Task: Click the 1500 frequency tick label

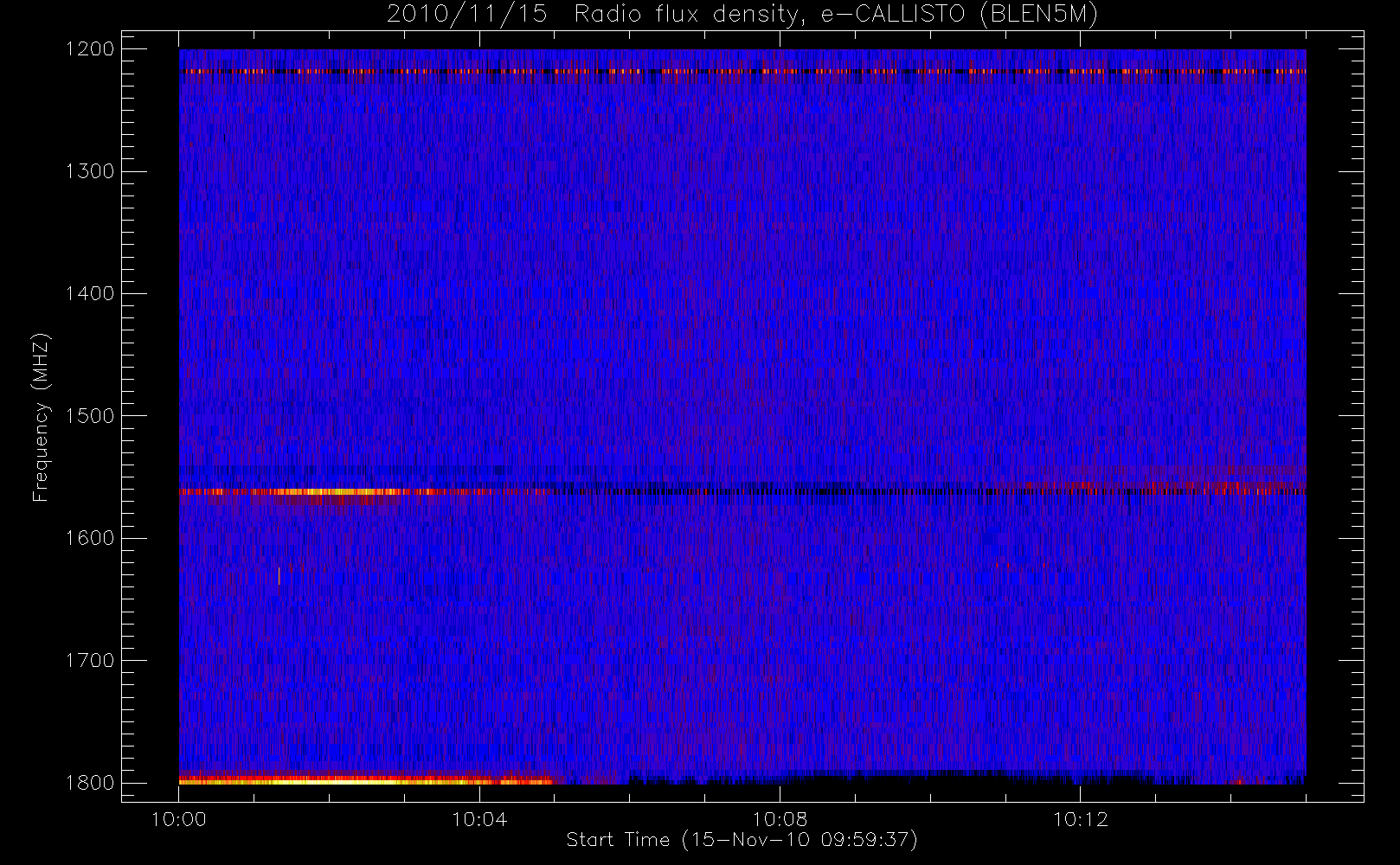Action: [x=90, y=416]
